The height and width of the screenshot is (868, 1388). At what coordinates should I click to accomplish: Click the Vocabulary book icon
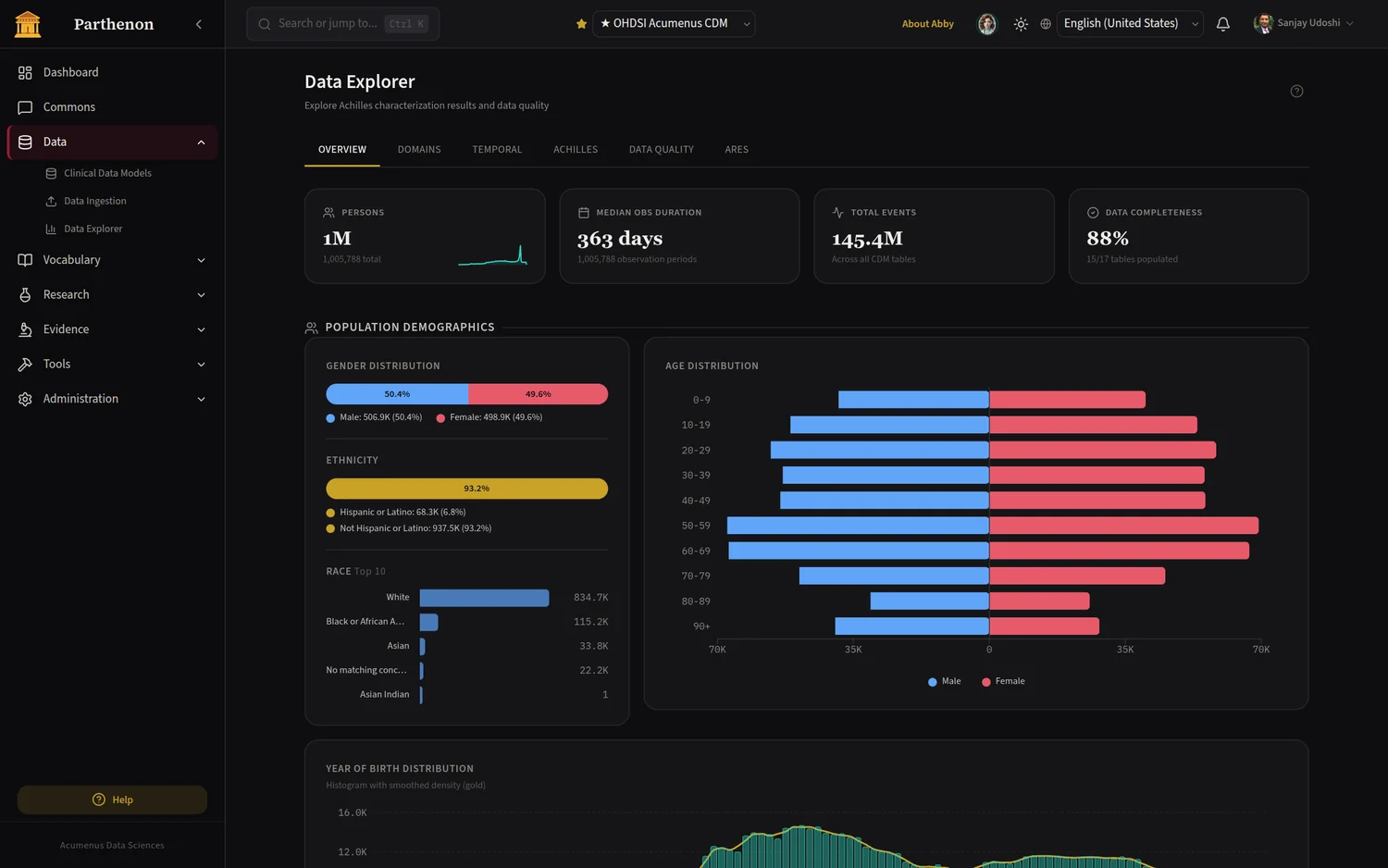pos(25,260)
